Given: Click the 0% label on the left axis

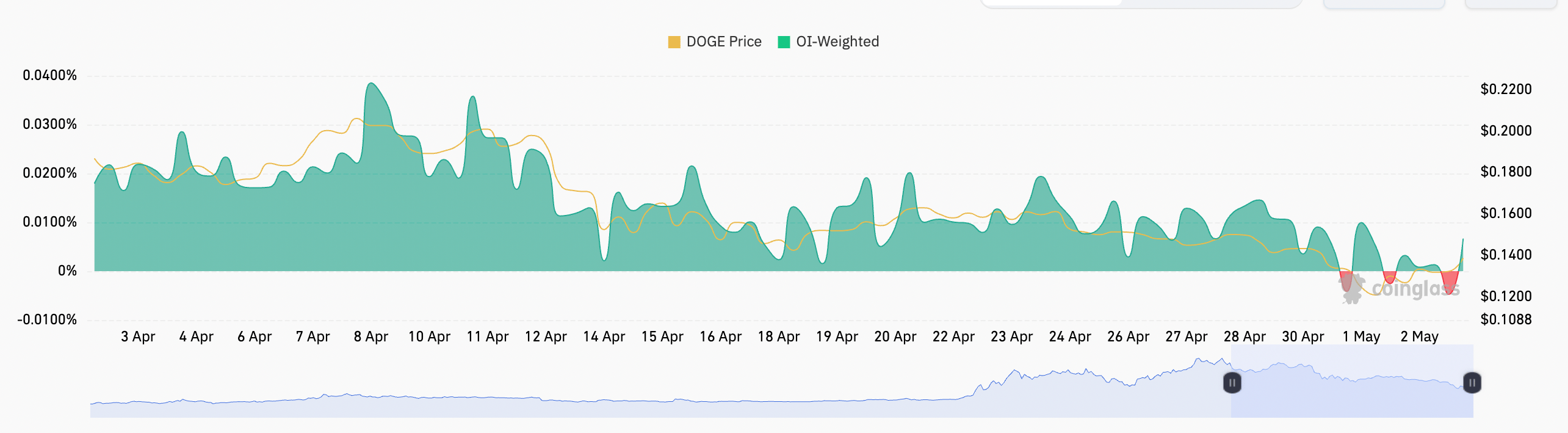Looking at the screenshot, I should coord(67,271).
